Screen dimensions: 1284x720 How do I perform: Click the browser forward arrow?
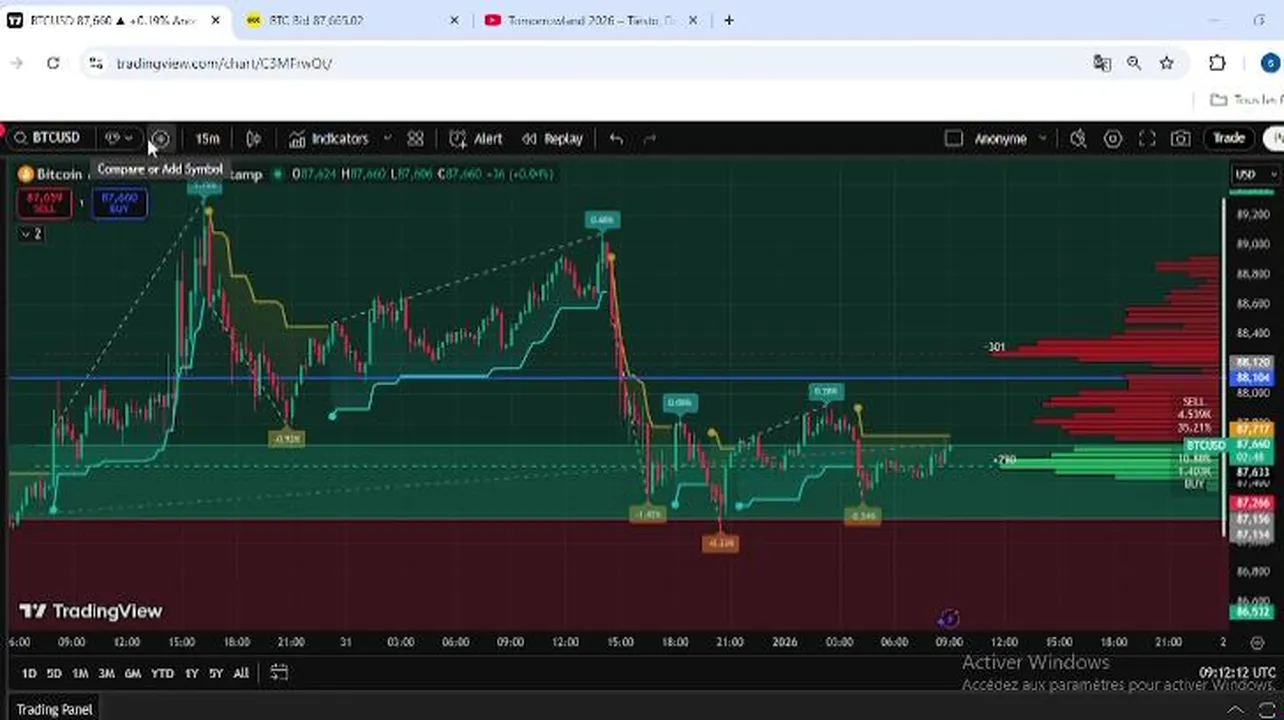point(17,63)
